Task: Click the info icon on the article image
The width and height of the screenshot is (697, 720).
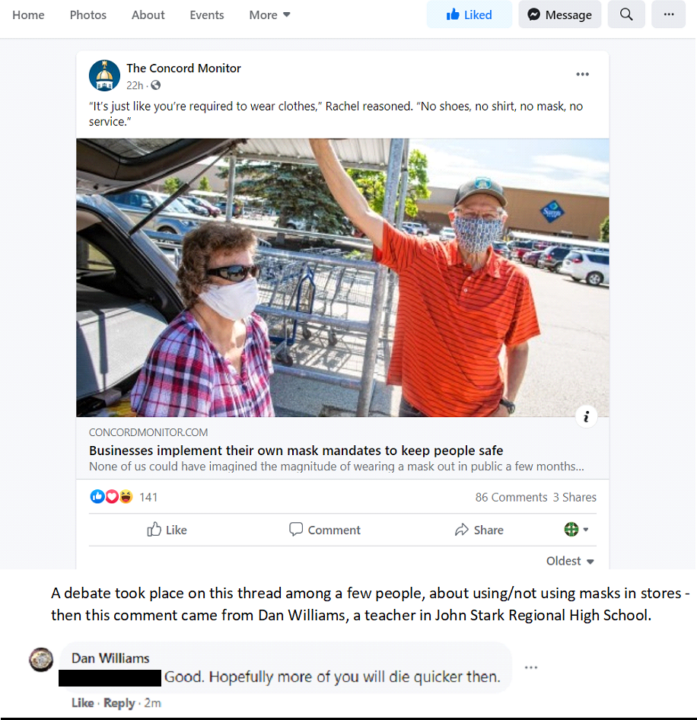Action: point(586,416)
